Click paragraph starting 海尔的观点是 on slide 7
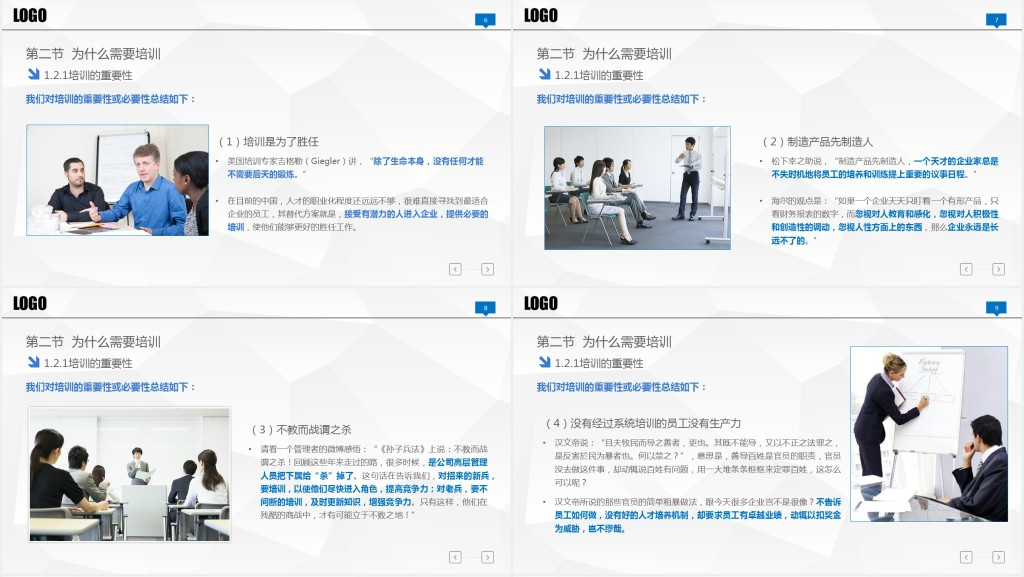1024x577 pixels. pos(884,221)
